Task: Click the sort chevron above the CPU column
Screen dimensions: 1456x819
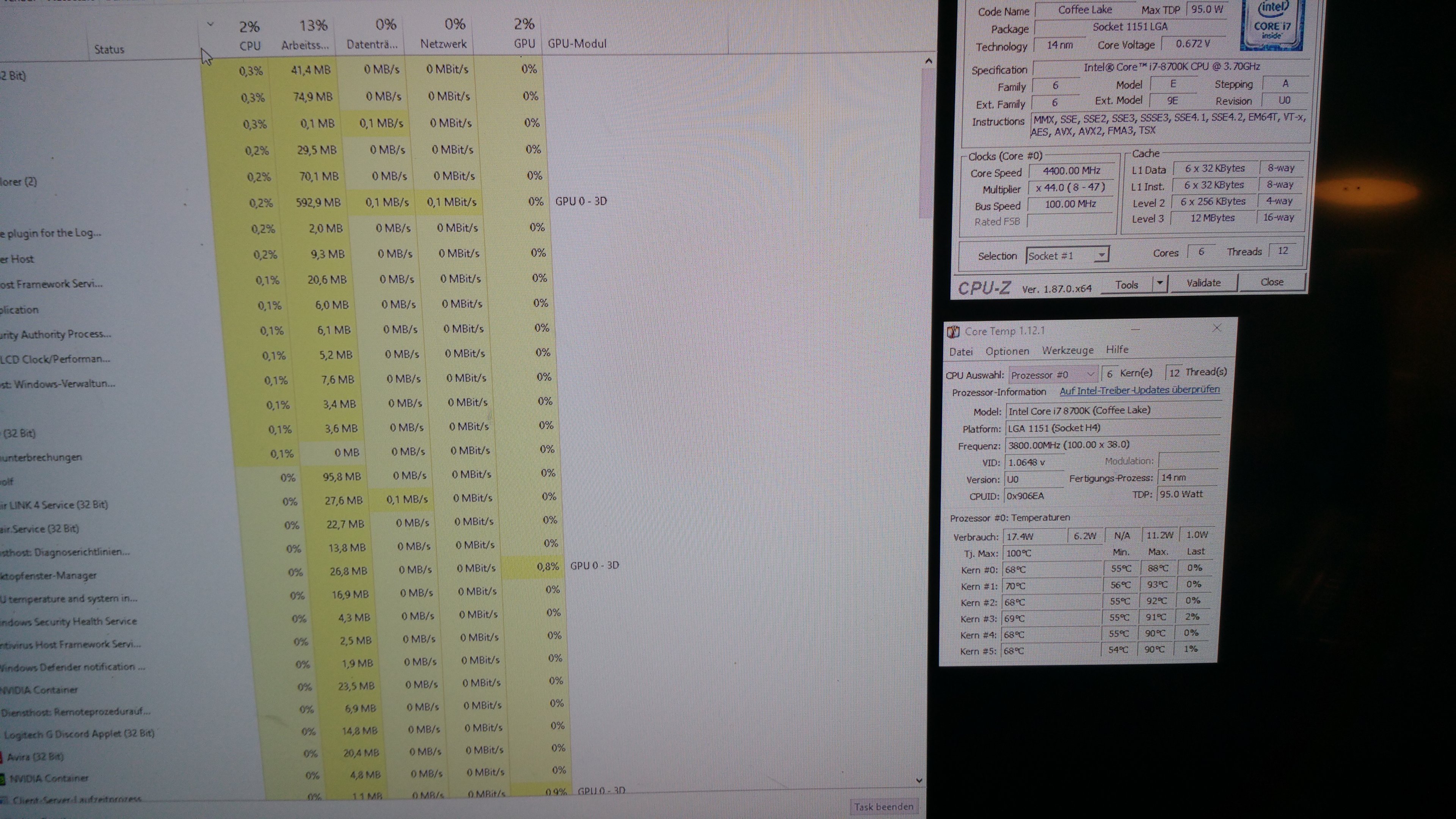Action: point(210,24)
